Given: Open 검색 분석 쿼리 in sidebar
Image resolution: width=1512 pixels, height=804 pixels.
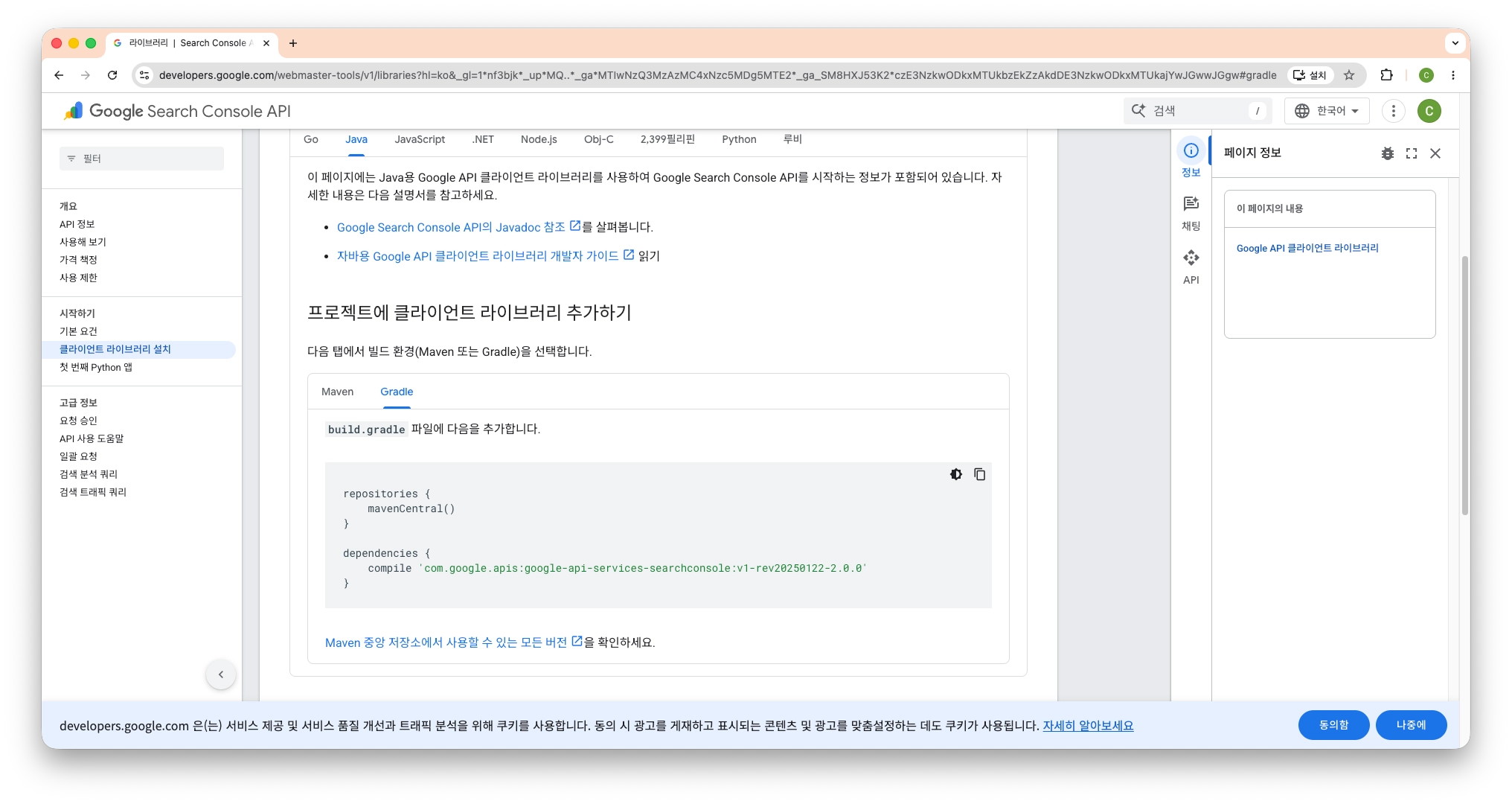Looking at the screenshot, I should (x=89, y=474).
